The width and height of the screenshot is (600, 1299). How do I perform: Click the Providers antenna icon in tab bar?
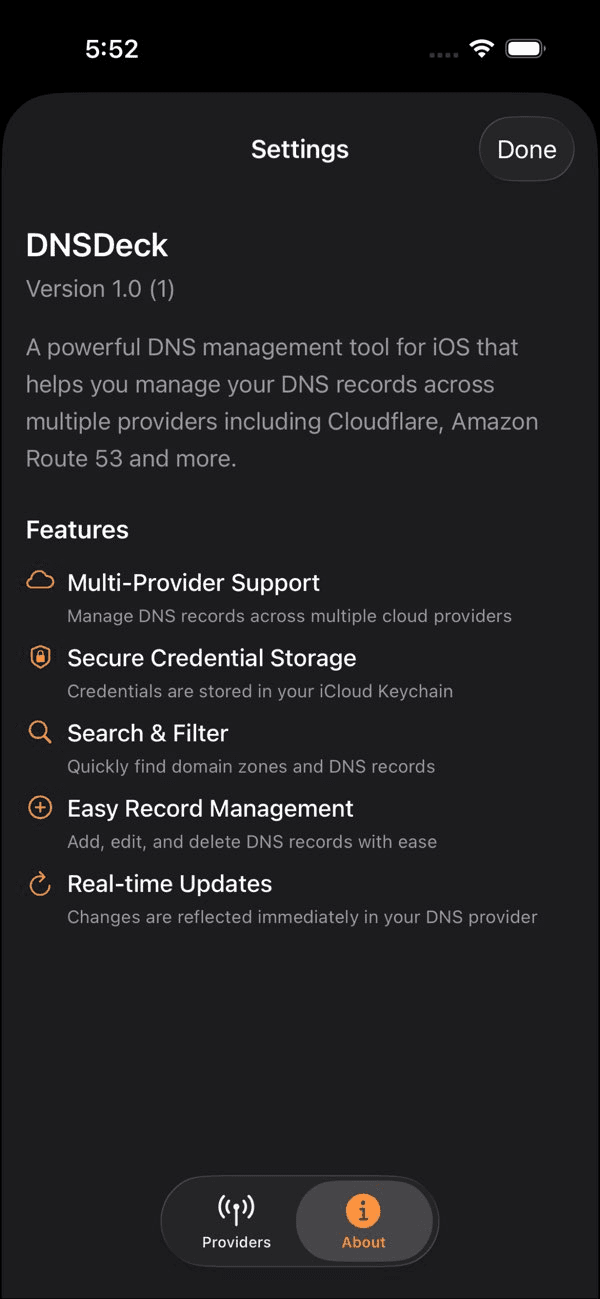(235, 1208)
